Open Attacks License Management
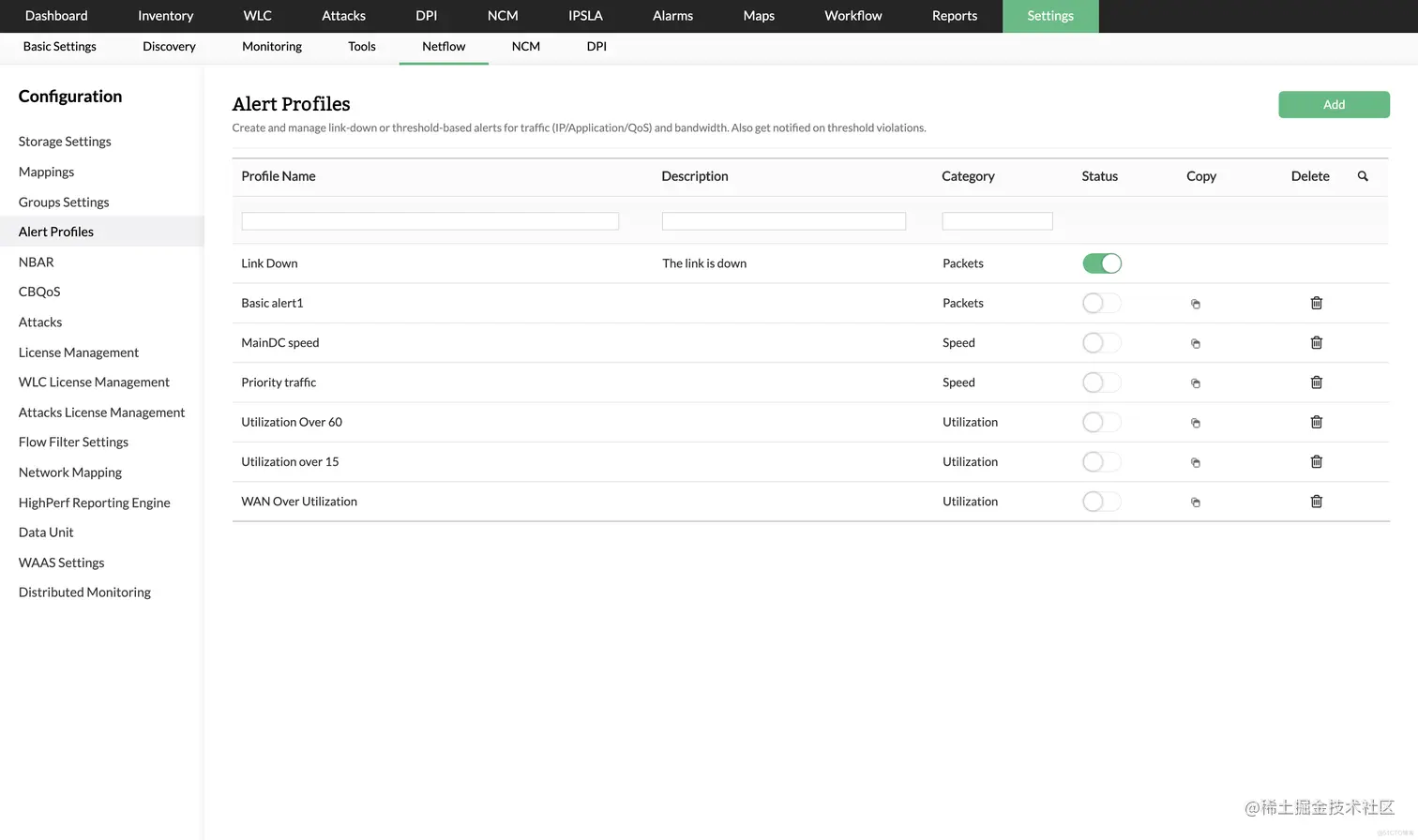Viewport: 1418px width, 840px height. [x=101, y=412]
